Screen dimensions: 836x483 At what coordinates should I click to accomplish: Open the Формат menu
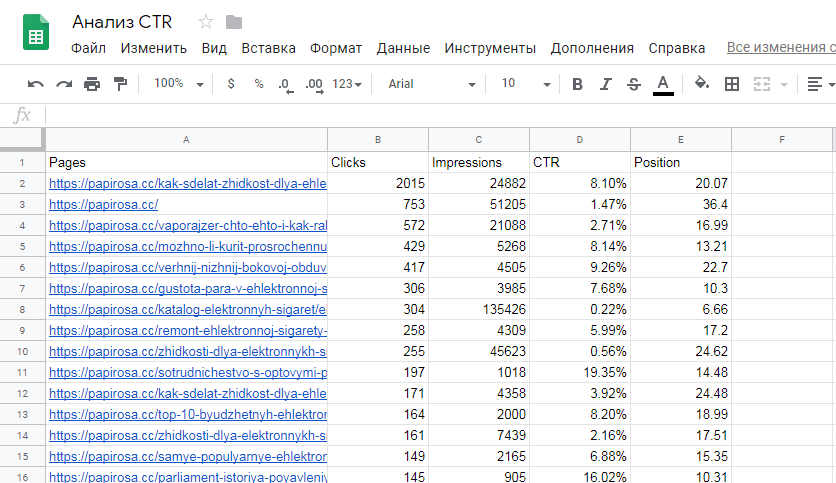click(x=336, y=48)
